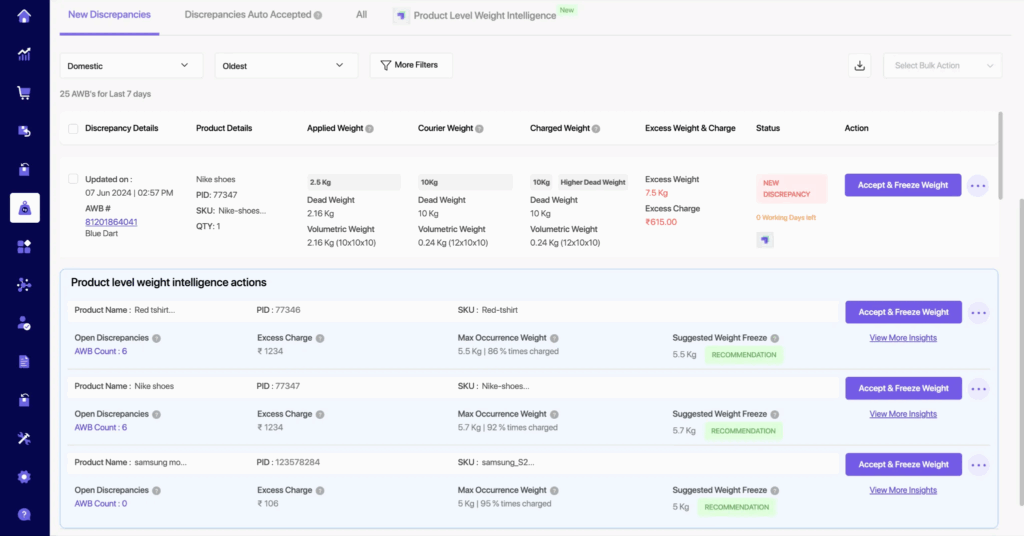This screenshot has width=1024, height=536.
Task: Open the Select Bulk Action dropdown
Action: coord(942,66)
